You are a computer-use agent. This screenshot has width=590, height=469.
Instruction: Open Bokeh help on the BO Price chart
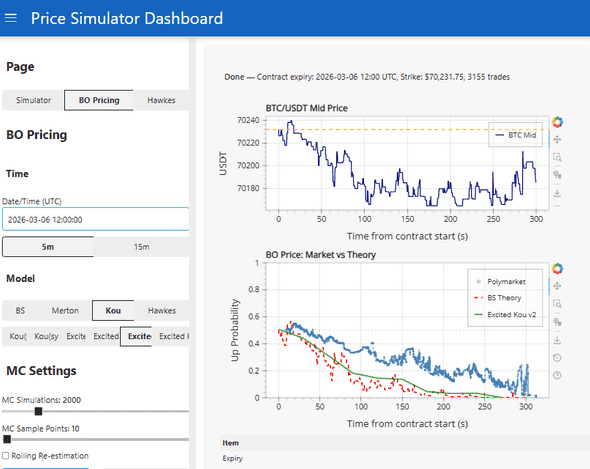coord(557,375)
